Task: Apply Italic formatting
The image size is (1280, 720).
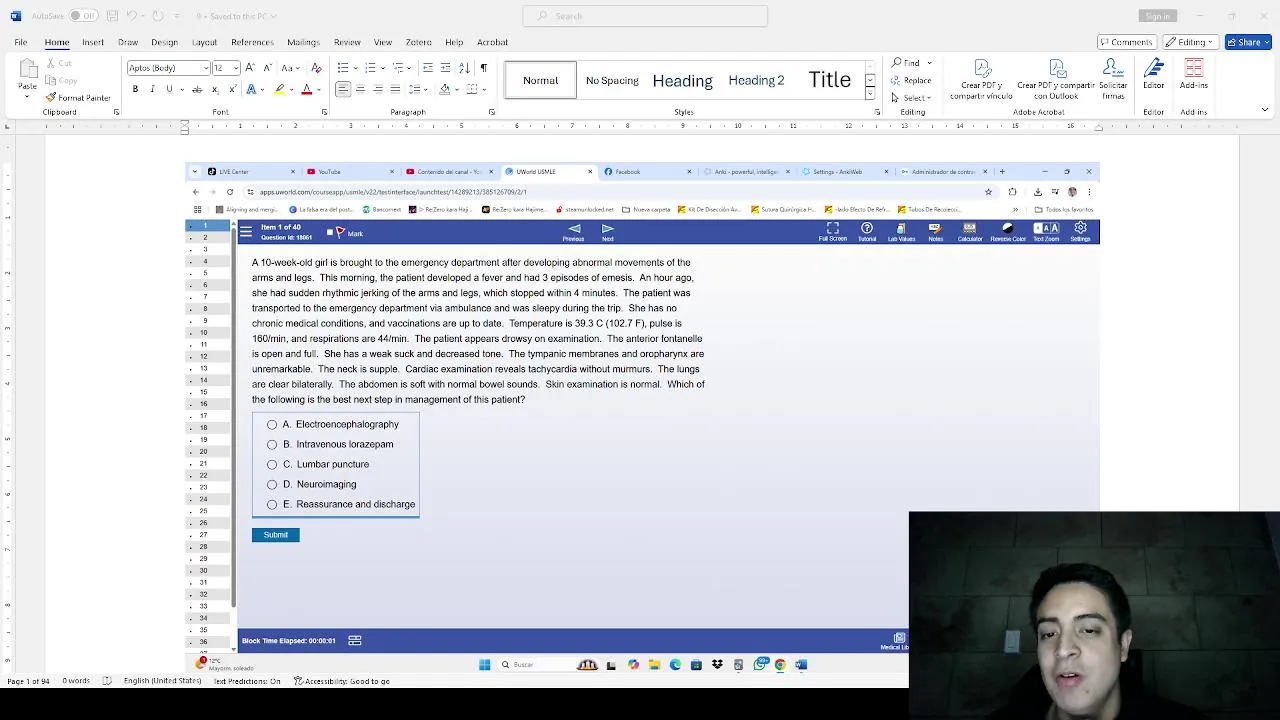Action: (152, 89)
